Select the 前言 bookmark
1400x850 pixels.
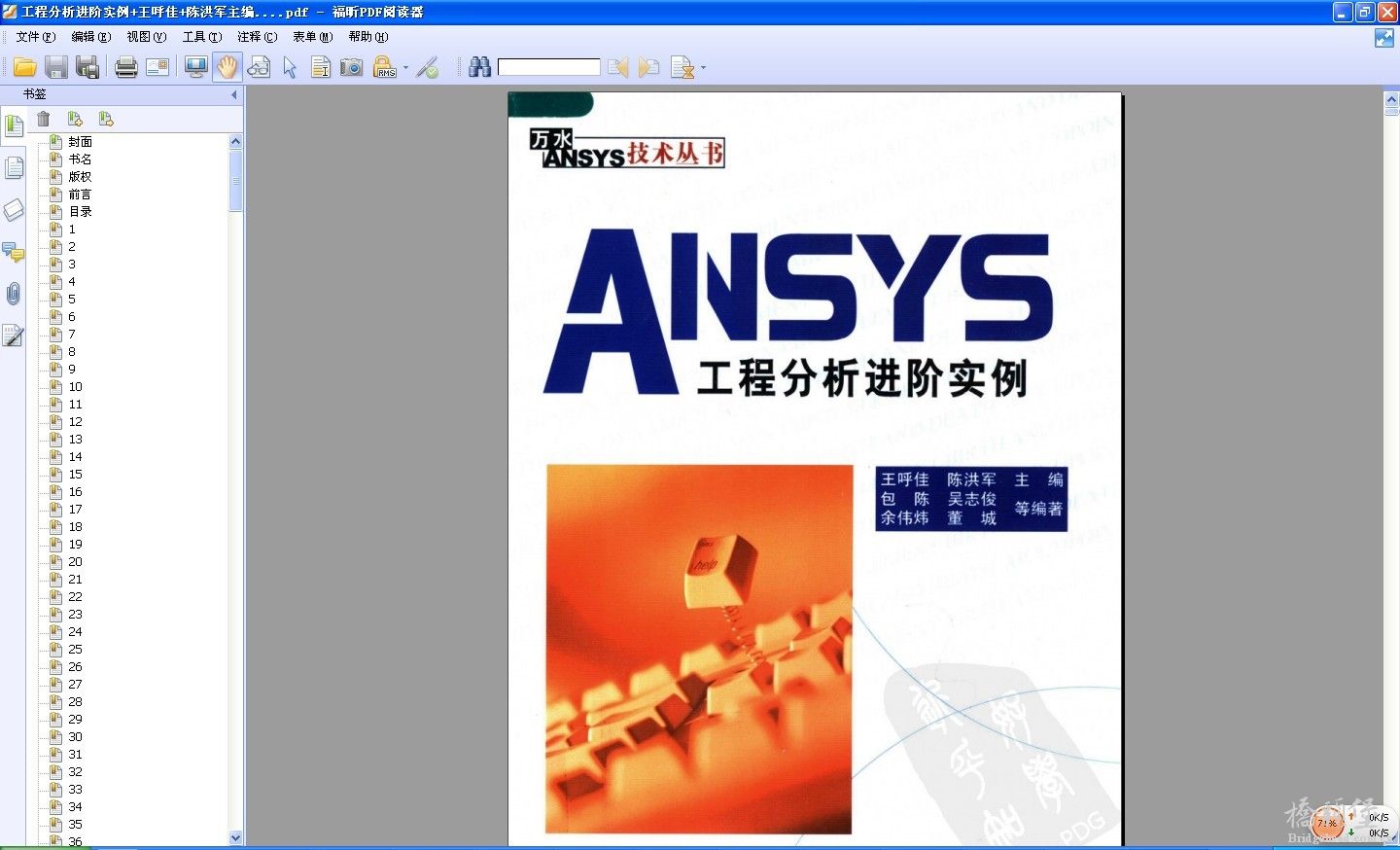(80, 195)
